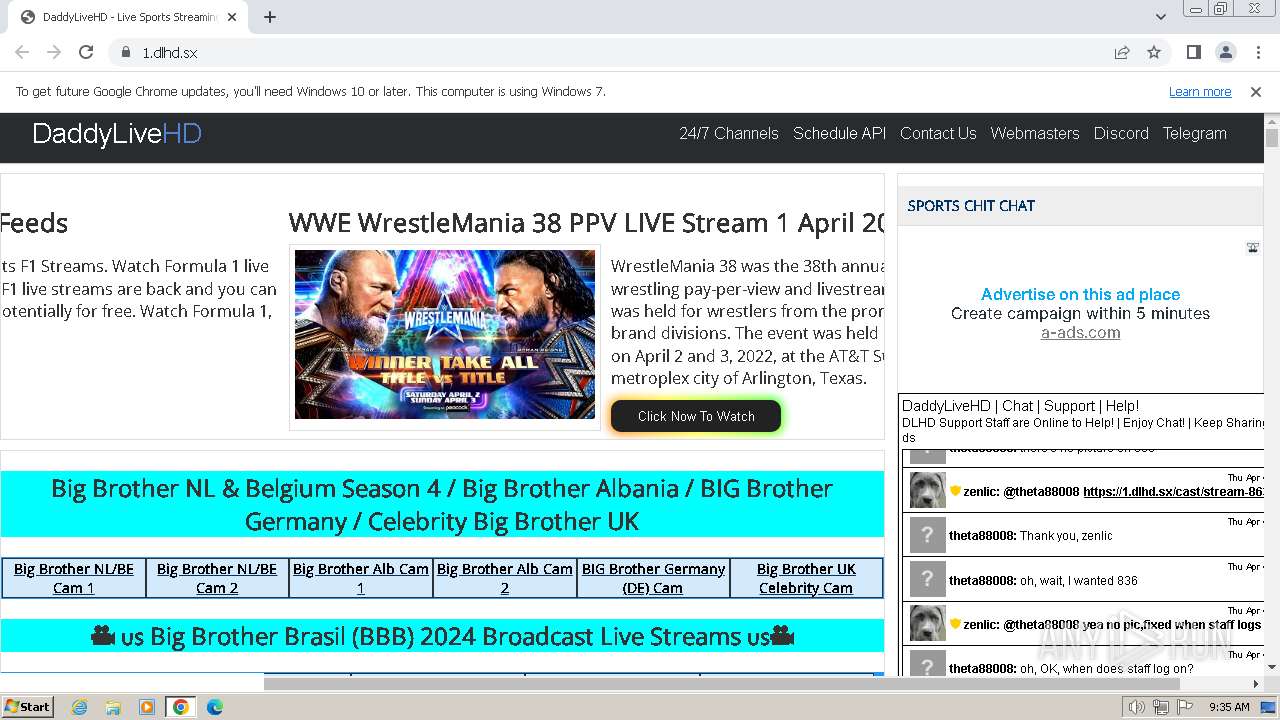The image size is (1280, 720).
Task: Bookmark this page with the star icon
Action: pyautogui.click(x=1154, y=52)
